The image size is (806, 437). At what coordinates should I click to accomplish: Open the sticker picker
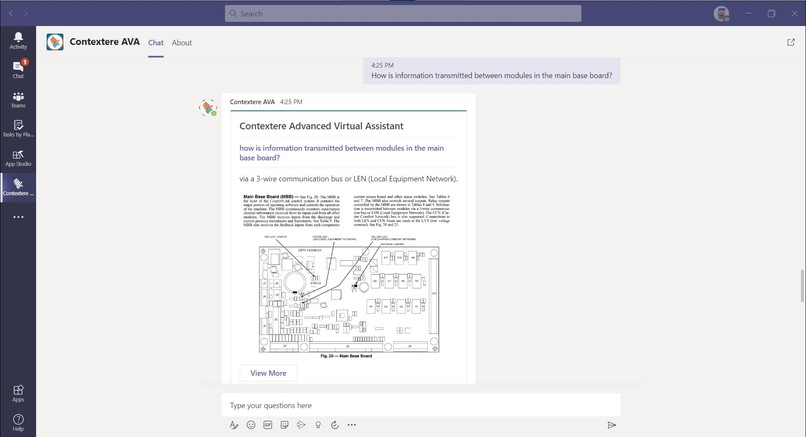[284, 425]
